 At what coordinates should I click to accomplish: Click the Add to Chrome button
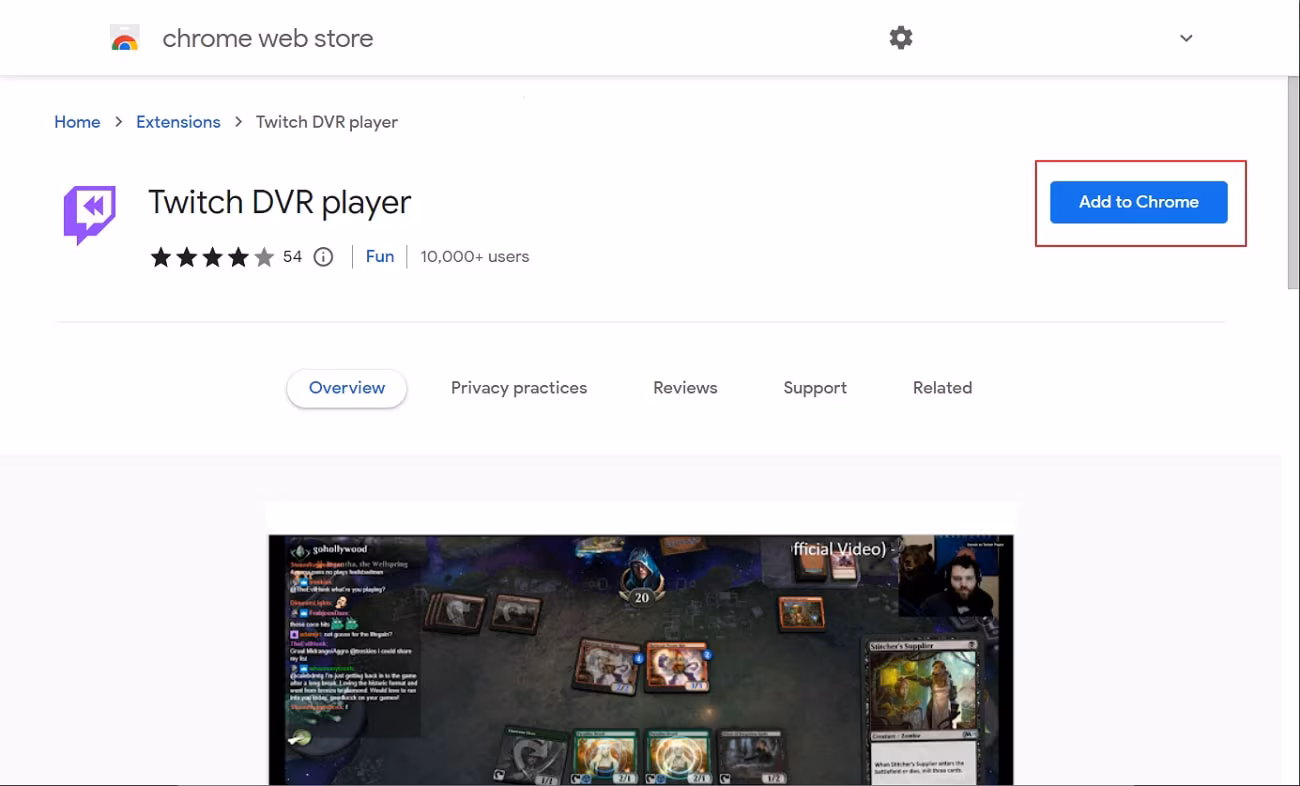pos(1138,202)
